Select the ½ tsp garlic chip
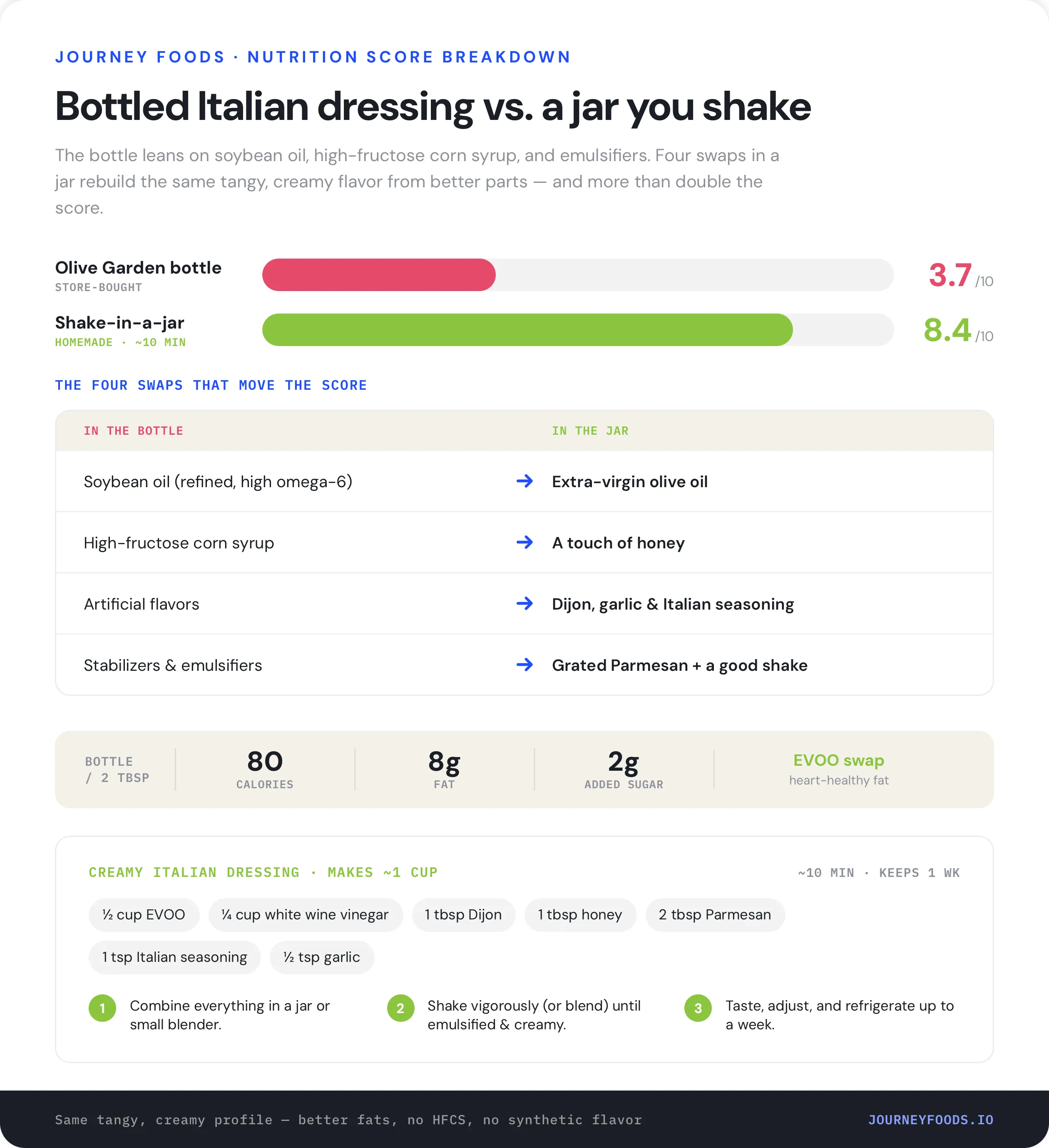 (x=322, y=957)
